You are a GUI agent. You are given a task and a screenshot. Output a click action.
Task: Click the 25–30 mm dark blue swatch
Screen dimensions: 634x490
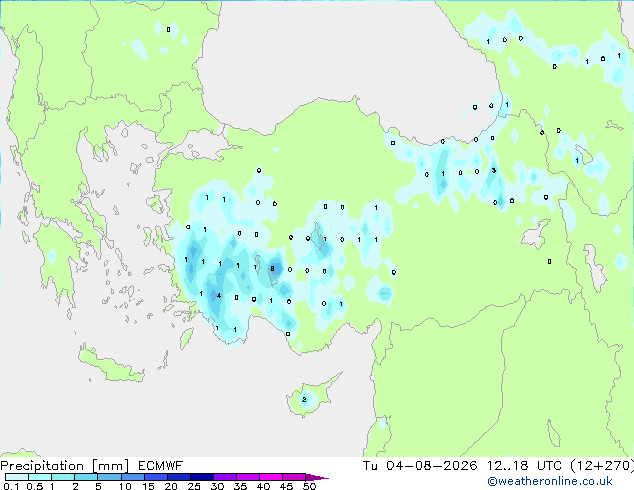click(201, 477)
